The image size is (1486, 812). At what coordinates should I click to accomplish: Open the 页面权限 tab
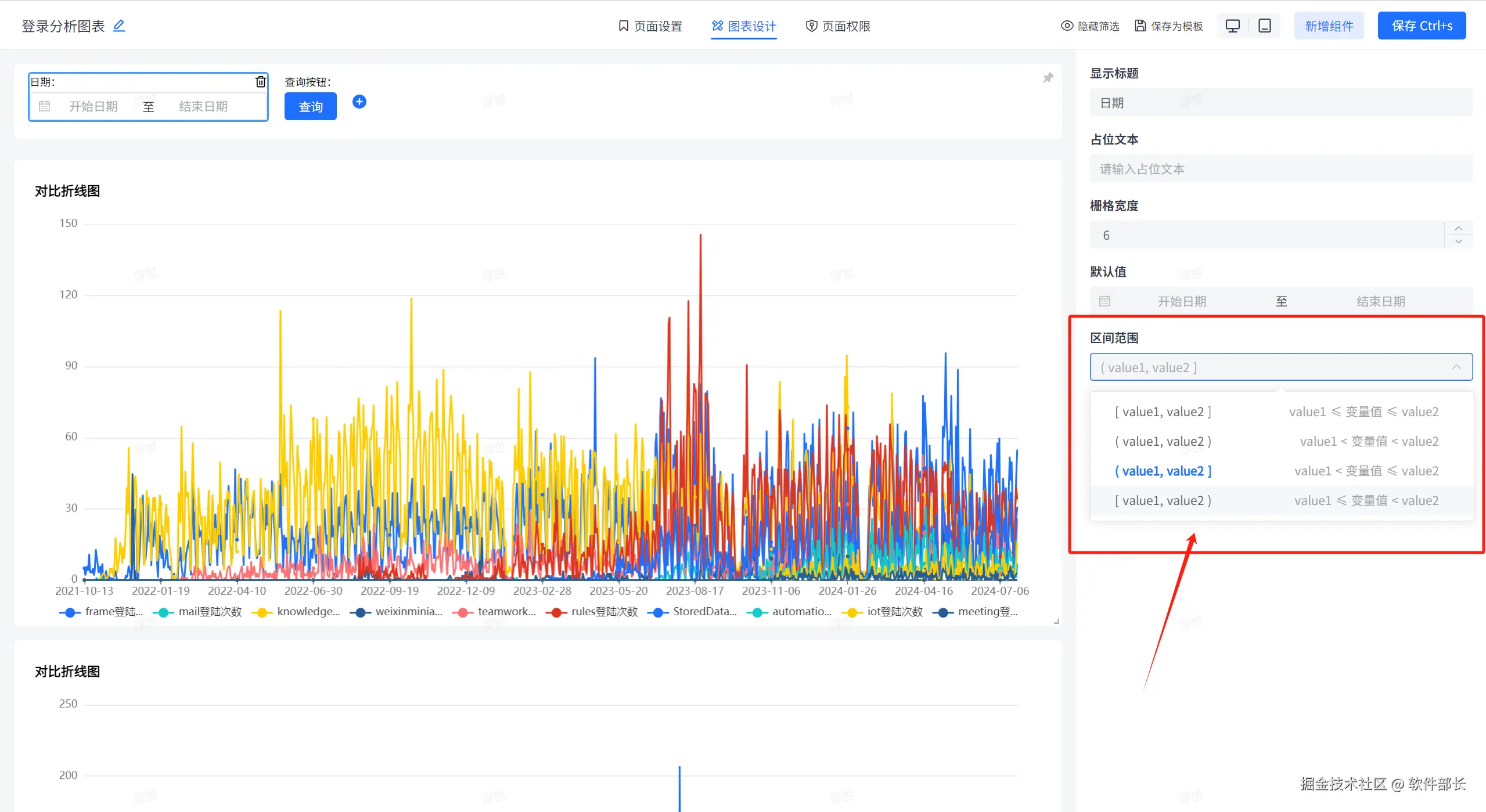[x=838, y=26]
